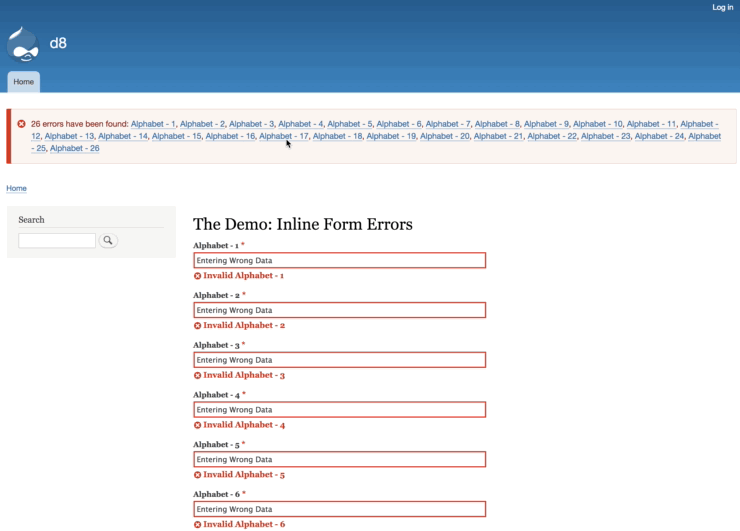Image resolution: width=740 pixels, height=531 pixels.
Task: Click the Alphabet - 5 field label
Action: [217, 445]
